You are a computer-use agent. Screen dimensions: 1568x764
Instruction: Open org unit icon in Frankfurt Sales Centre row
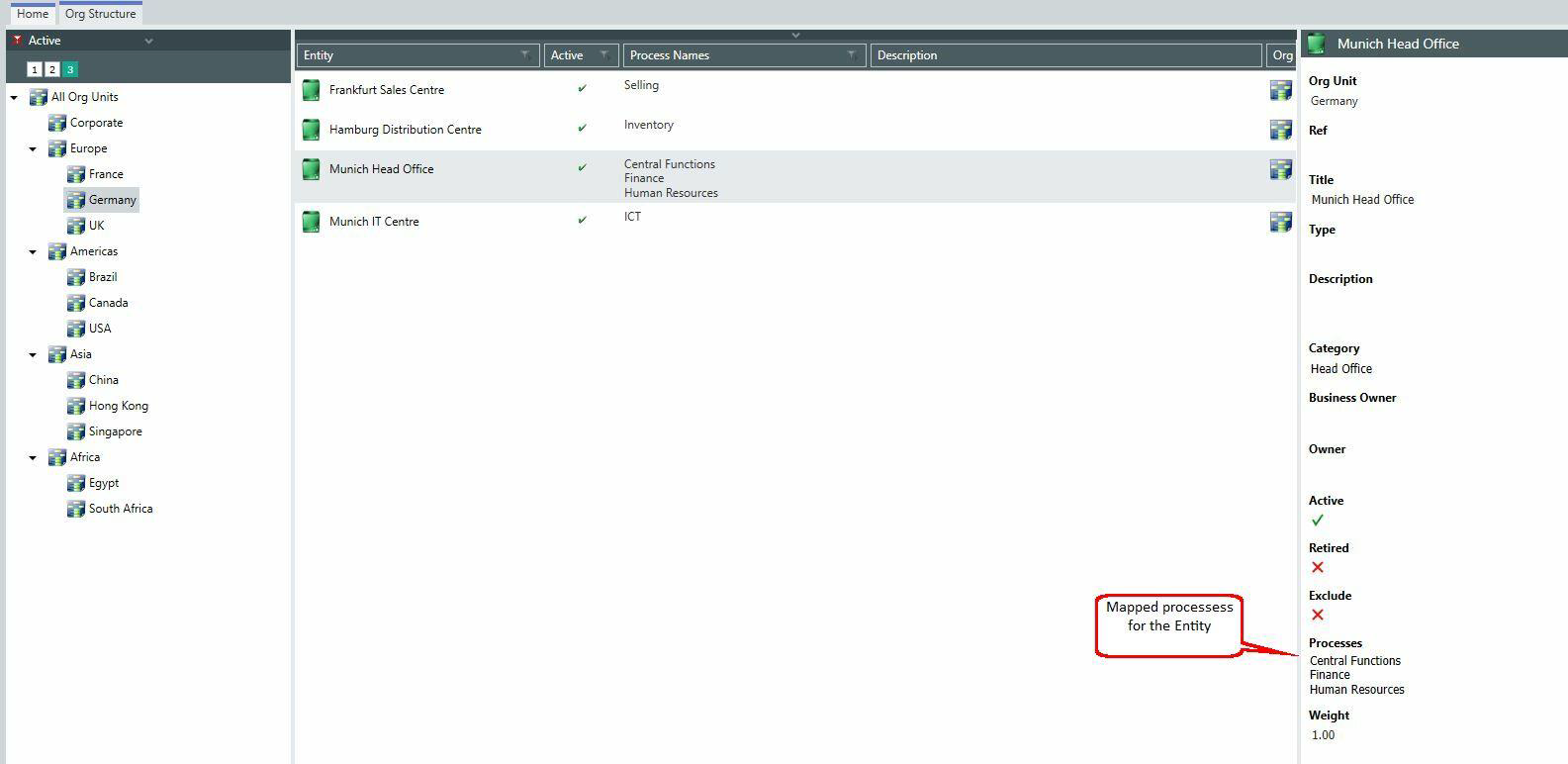(1280, 90)
